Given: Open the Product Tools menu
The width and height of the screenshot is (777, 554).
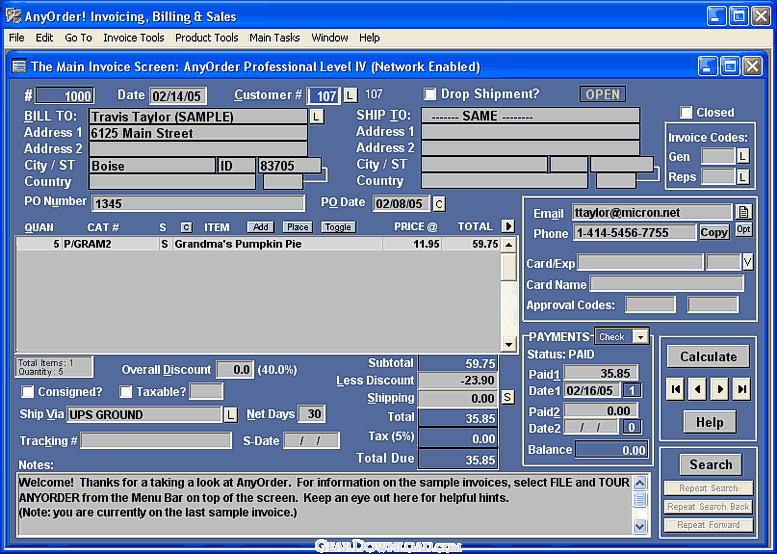Looking at the screenshot, I should point(207,38).
